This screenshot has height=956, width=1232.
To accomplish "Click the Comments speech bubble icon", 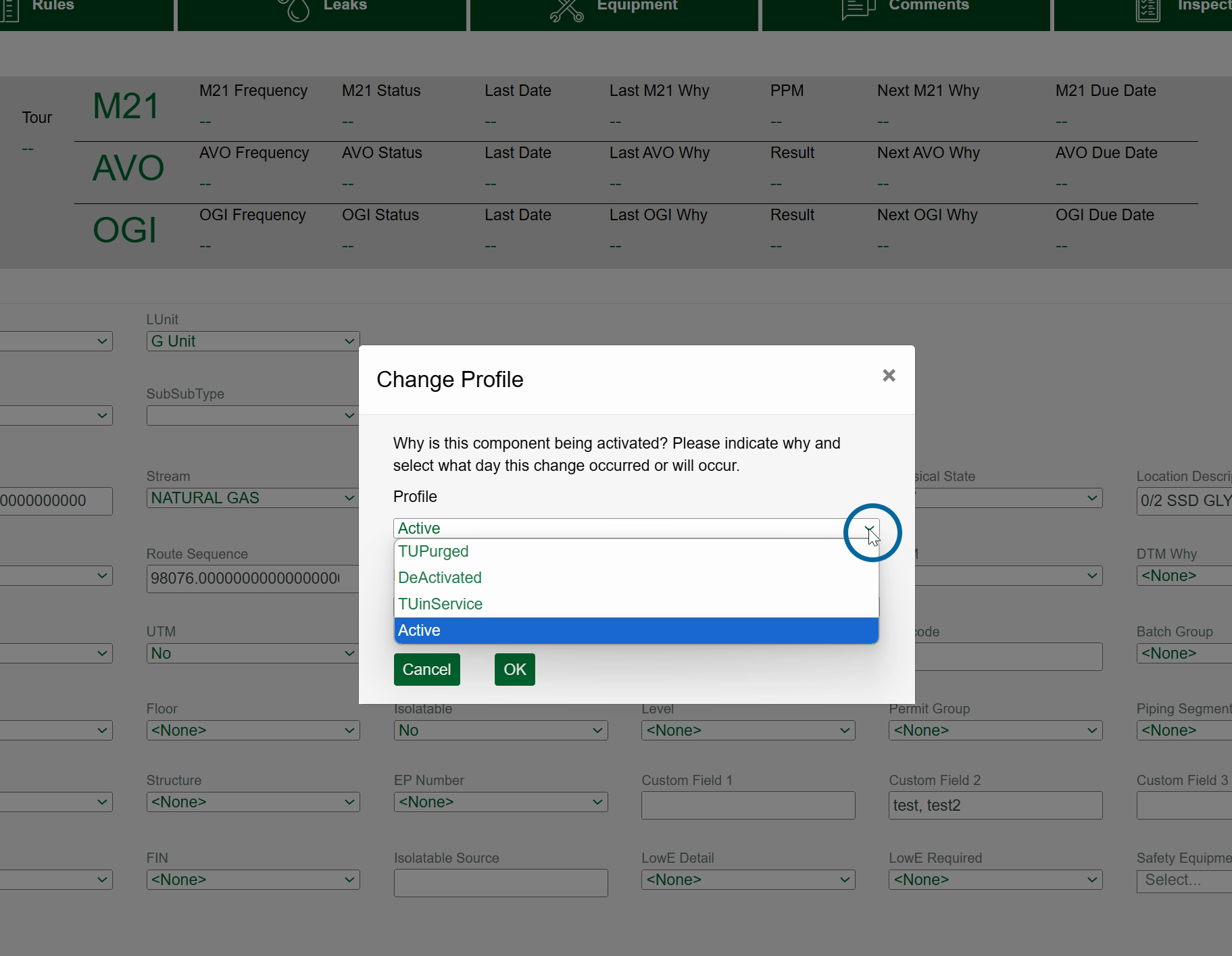I will 858,9.
